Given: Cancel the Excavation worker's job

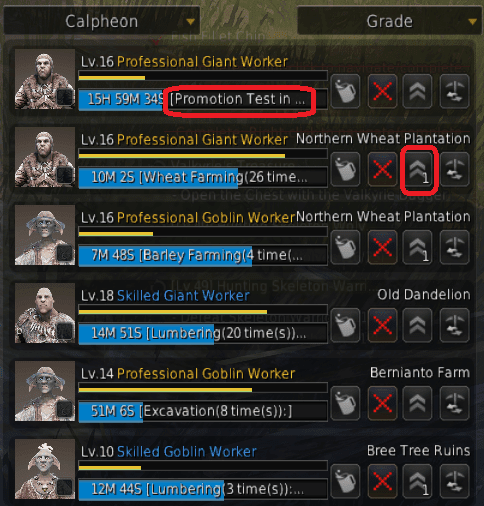Looking at the screenshot, I should point(382,403).
